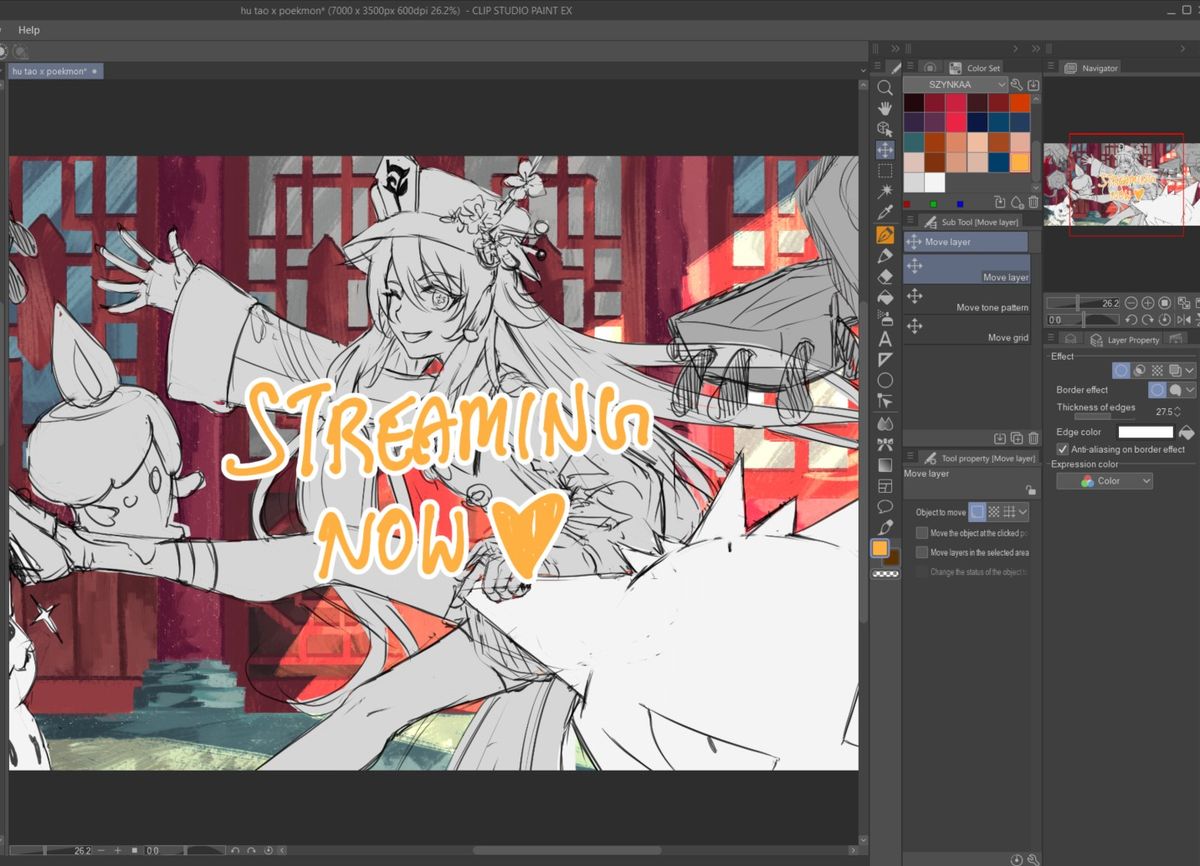Switch to Navigator tab
The width and height of the screenshot is (1200, 866).
(x=1091, y=68)
